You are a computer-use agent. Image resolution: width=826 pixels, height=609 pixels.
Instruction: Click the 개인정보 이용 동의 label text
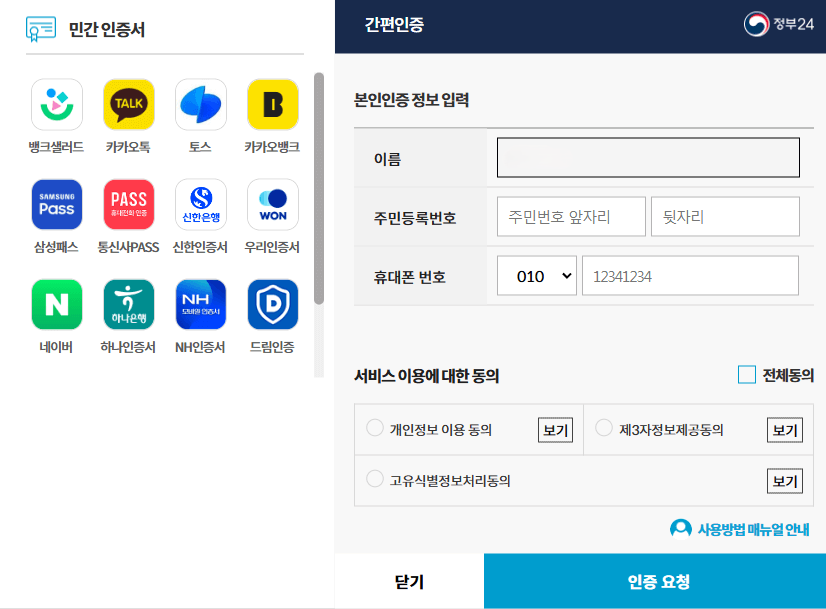[440, 430]
